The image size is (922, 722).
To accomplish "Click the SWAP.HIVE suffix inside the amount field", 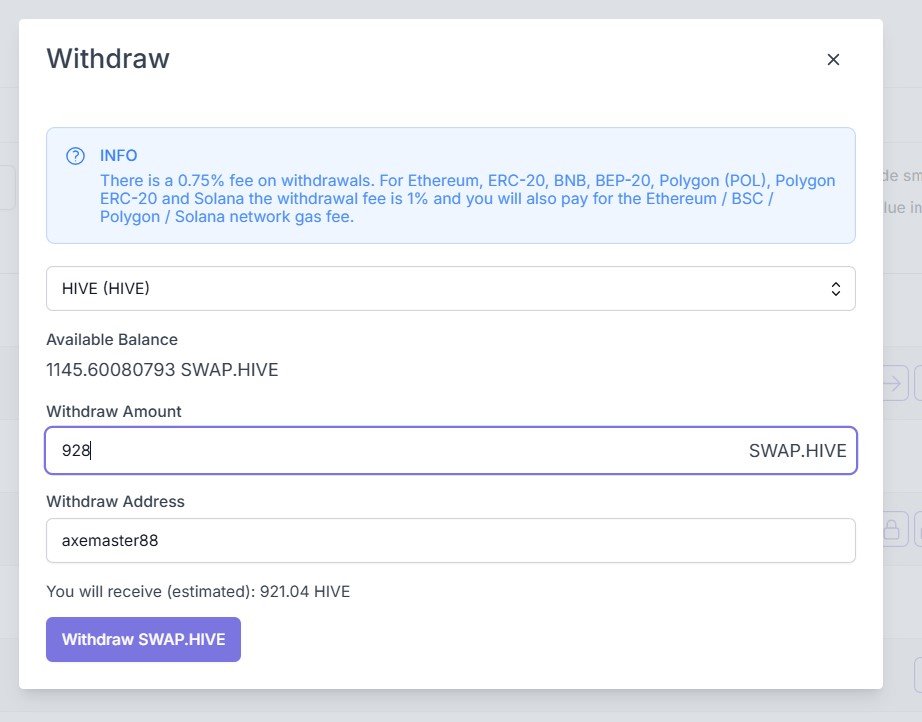I will click(x=797, y=451).
